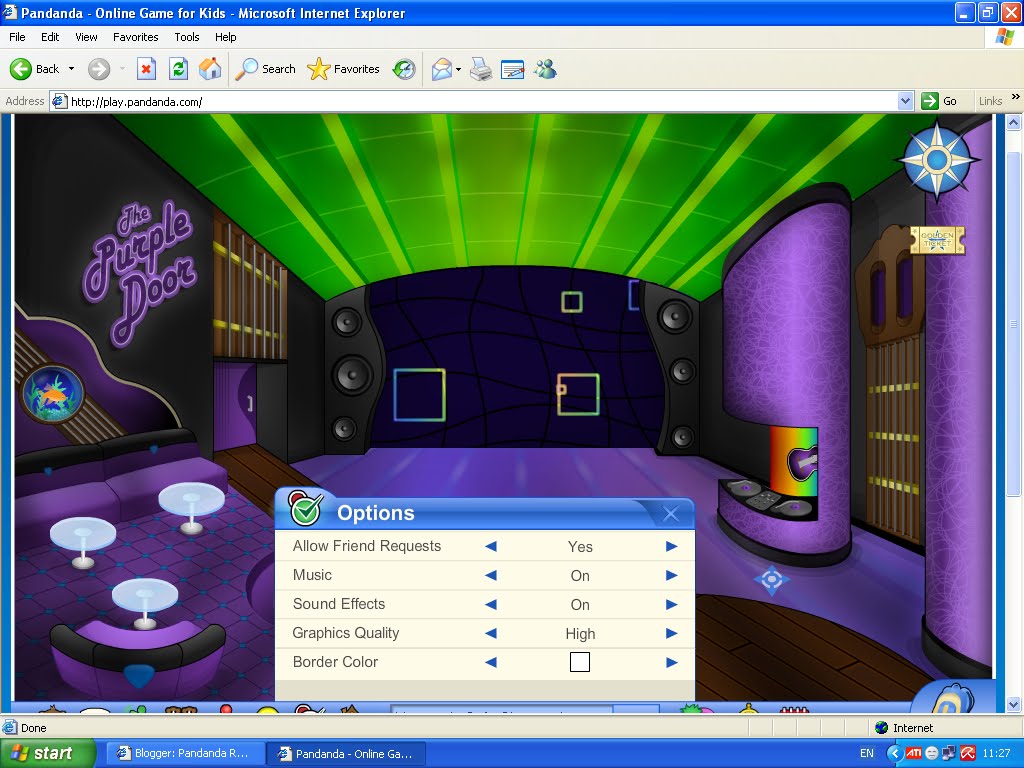The width and height of the screenshot is (1024, 768).
Task: Click the taskbar clock 11:27
Action: (996, 754)
